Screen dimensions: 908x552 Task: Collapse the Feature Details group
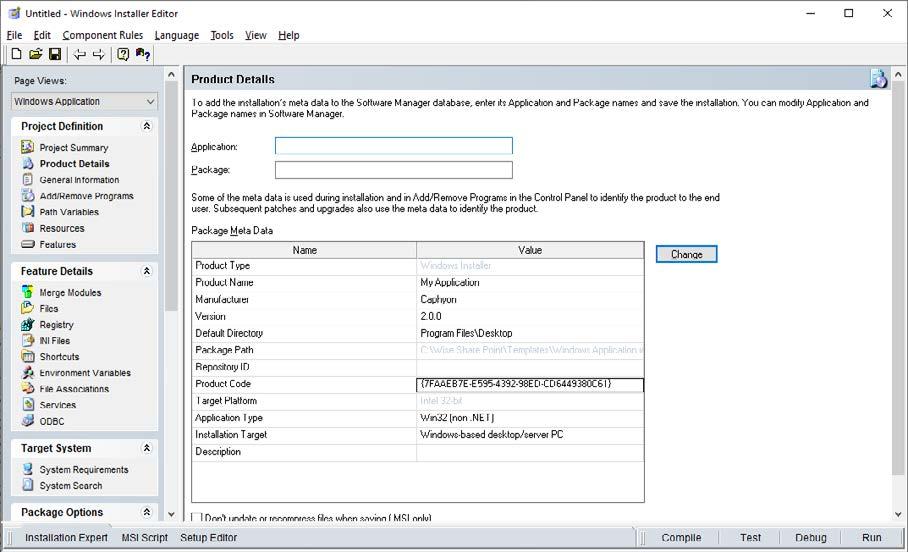147,270
